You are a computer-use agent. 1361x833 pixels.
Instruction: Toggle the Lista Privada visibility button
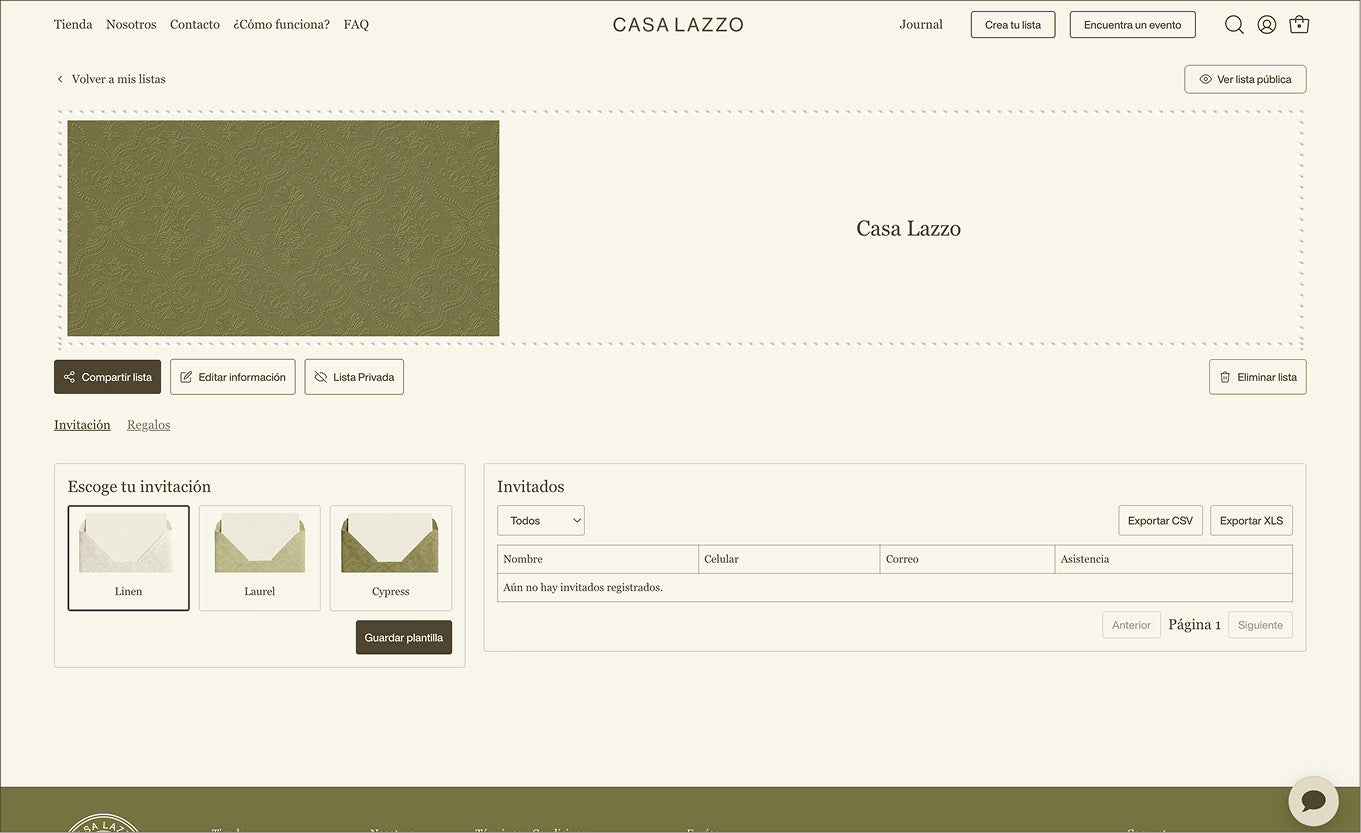354,377
